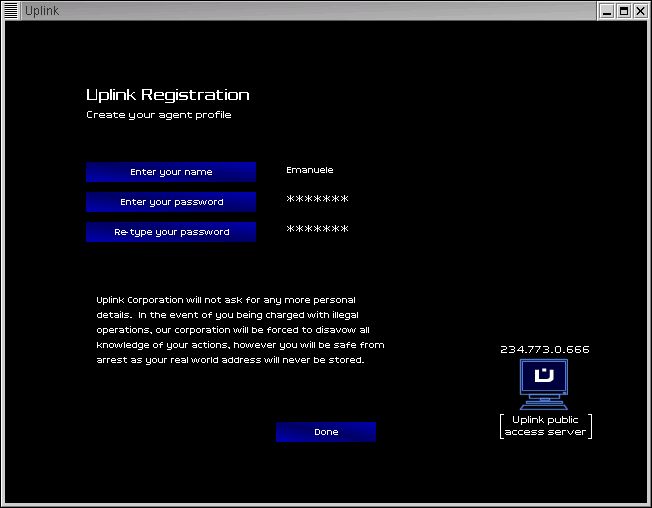Confirm registration with the Done button

pos(326,432)
